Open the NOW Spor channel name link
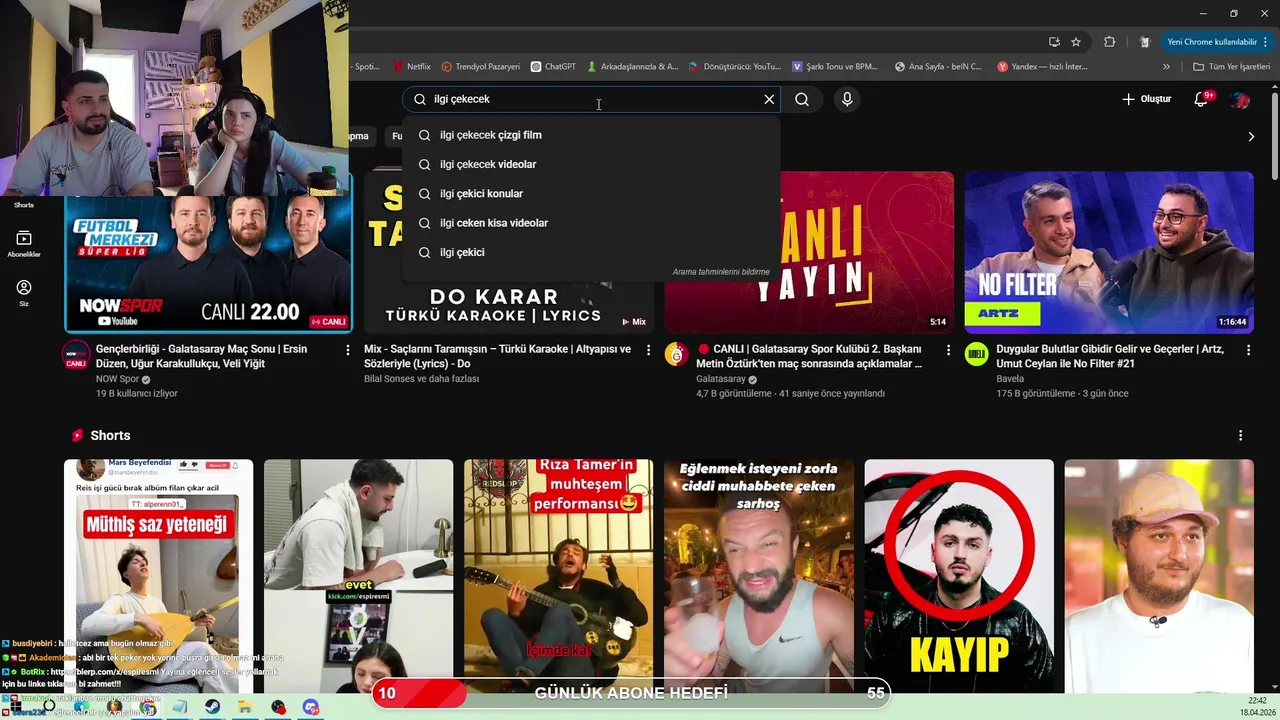This screenshot has width=1280, height=720. 119,379
